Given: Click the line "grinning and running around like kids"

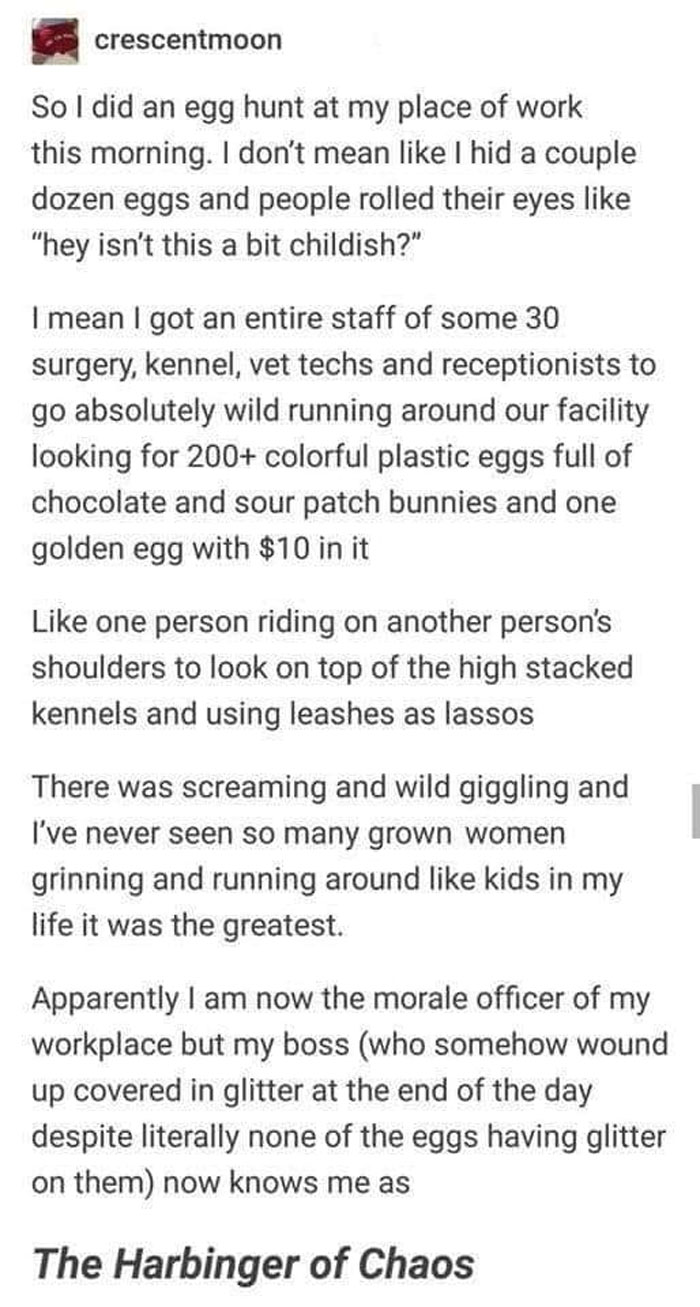Looking at the screenshot, I should (x=327, y=880).
